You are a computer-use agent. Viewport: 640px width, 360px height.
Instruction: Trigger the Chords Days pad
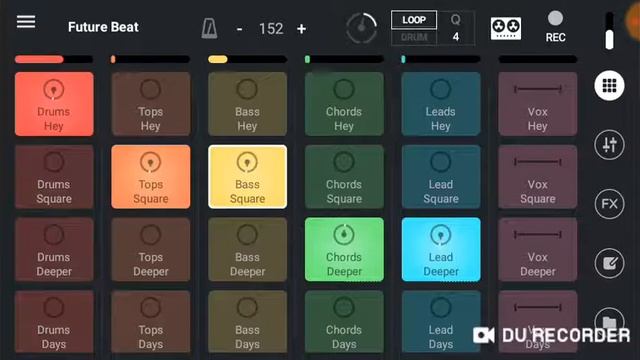click(344, 322)
